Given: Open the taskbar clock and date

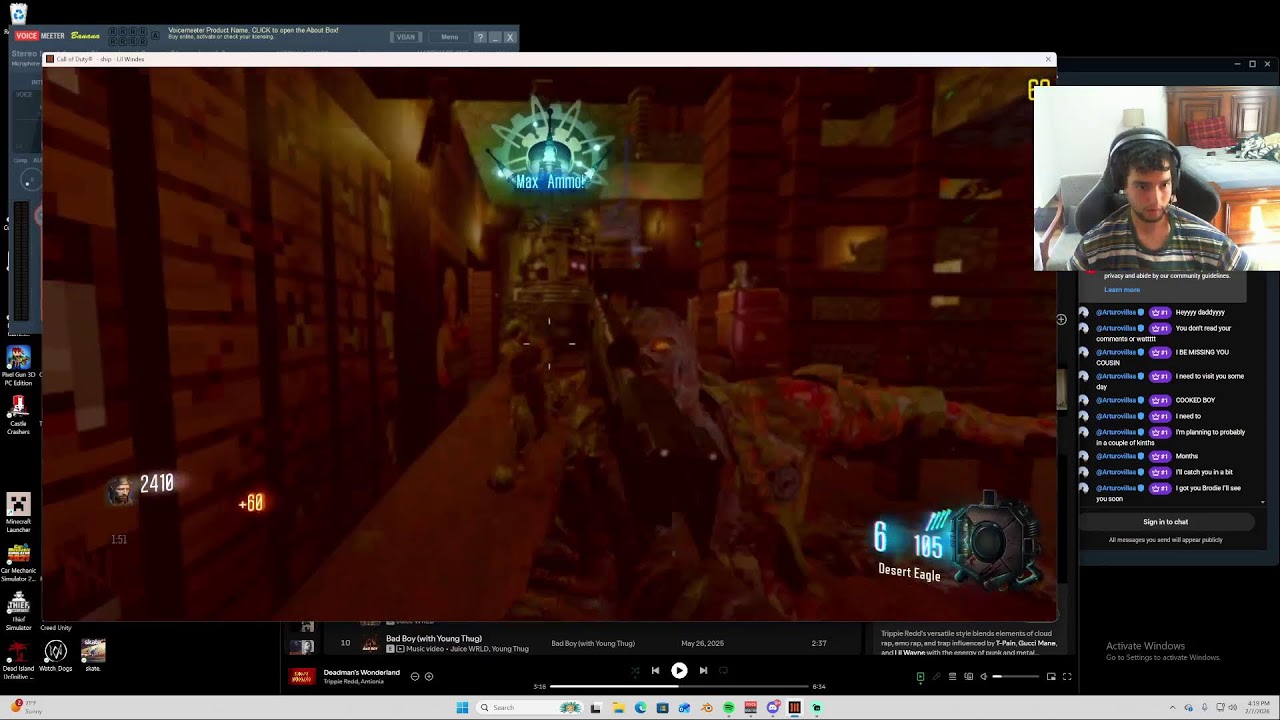Looking at the screenshot, I should (1258, 707).
